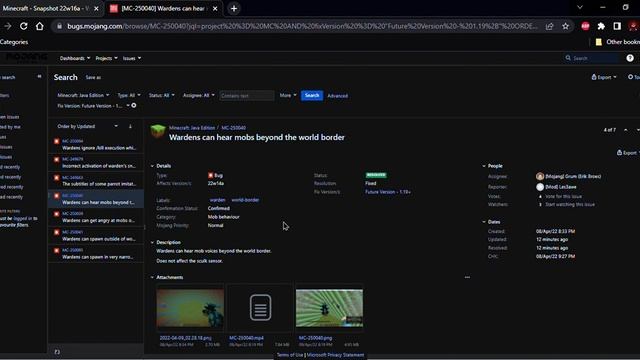Collapse the Description section
This screenshot has height=360, width=640.
(153, 242)
